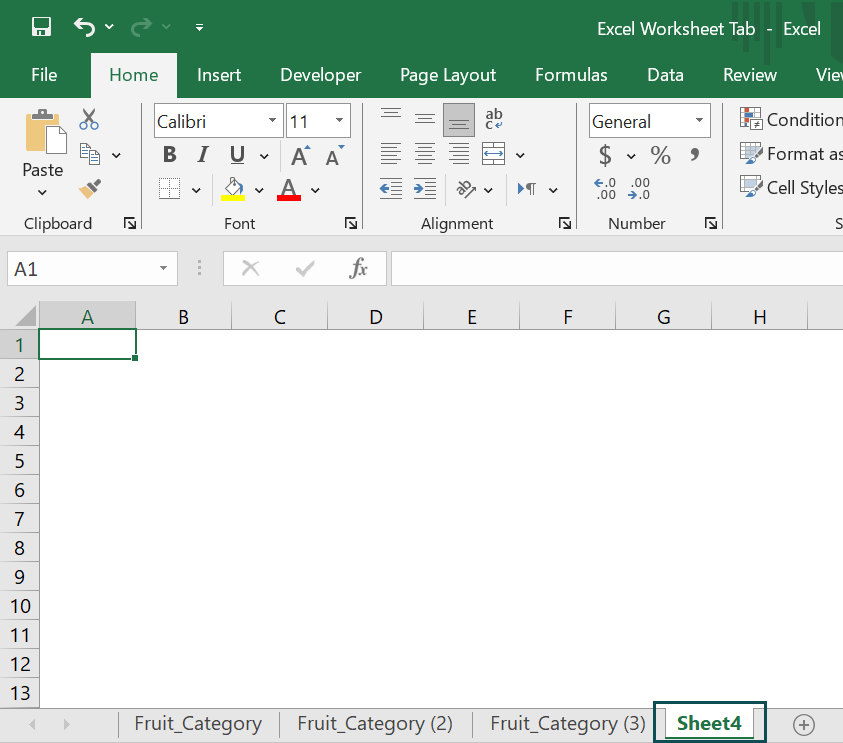The width and height of the screenshot is (843, 743).
Task: Select the Format Painter brush icon
Action: pos(89,188)
